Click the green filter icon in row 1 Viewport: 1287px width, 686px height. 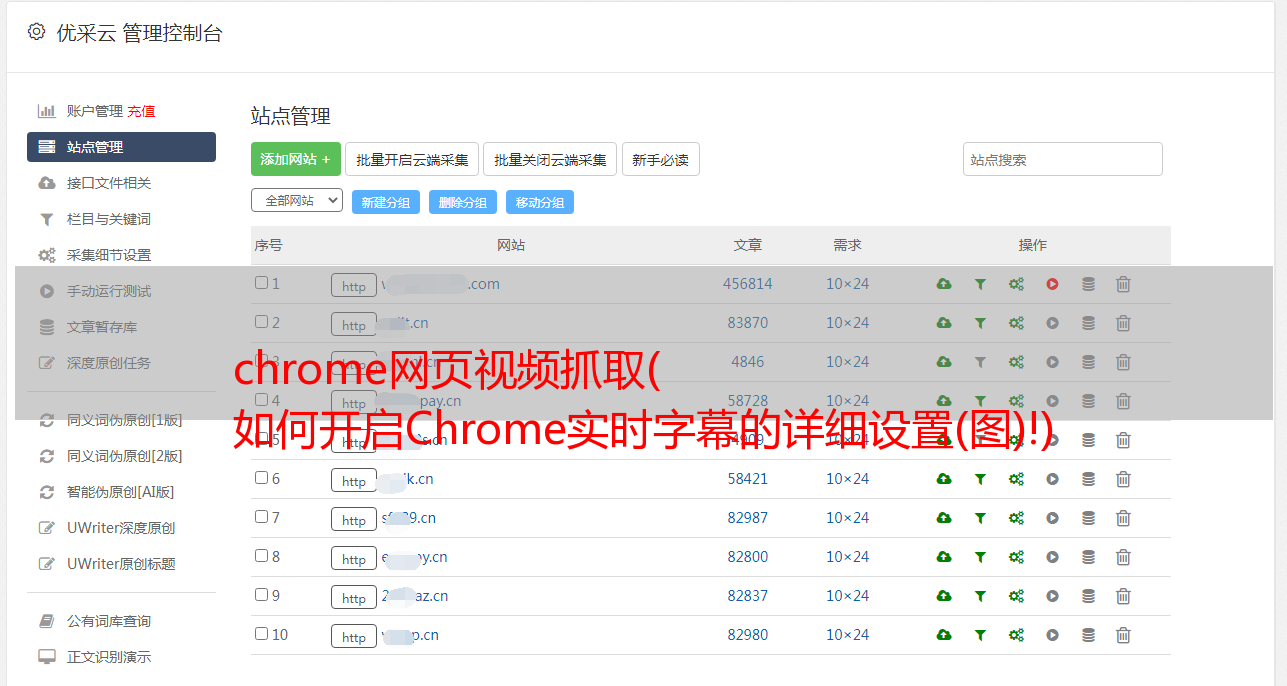click(980, 284)
